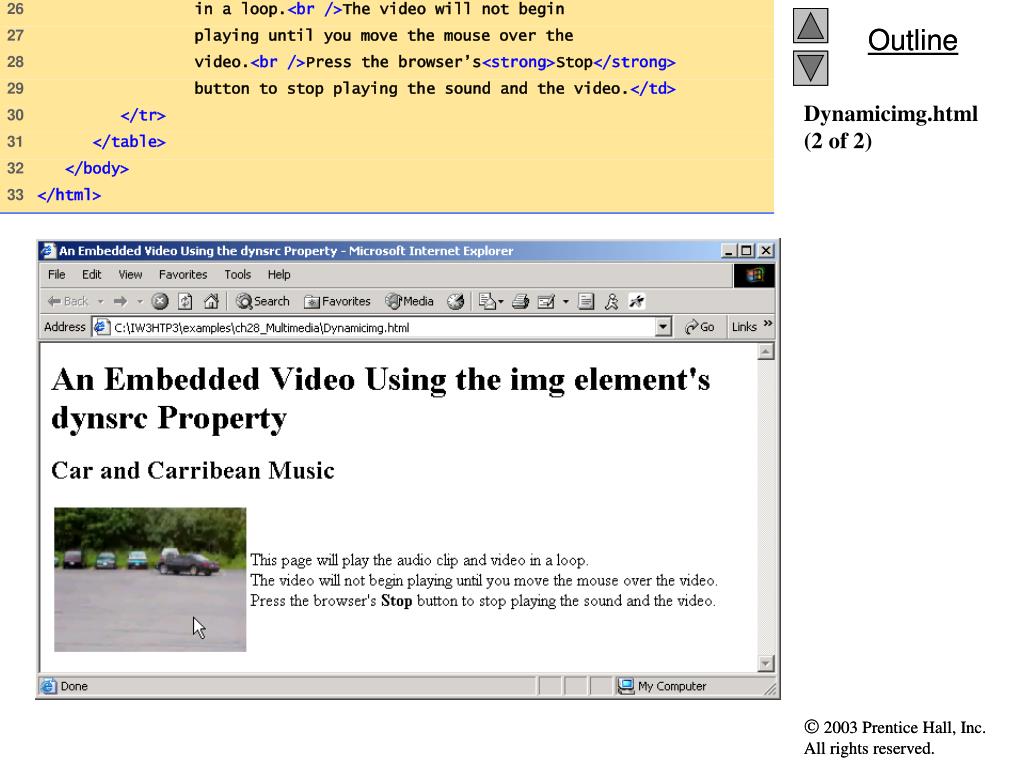Click the window resize grip corner
This screenshot has width=1024, height=768.
[x=771, y=689]
